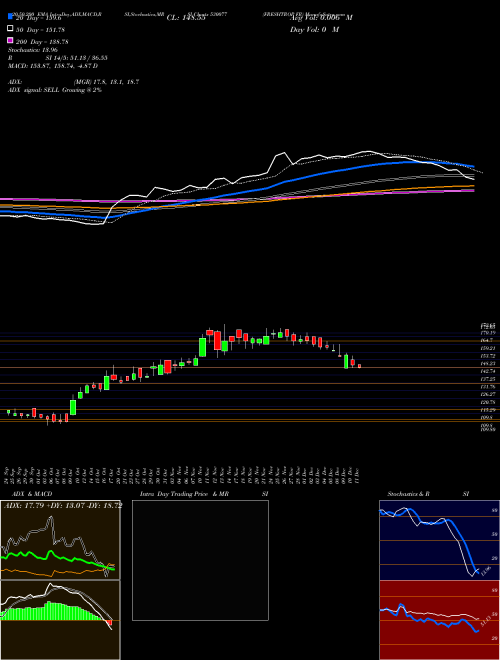Viewport: 500px width, 660px height.
Task: Open the blue Stochastics chart panel
Action: pyautogui.click(x=439, y=540)
